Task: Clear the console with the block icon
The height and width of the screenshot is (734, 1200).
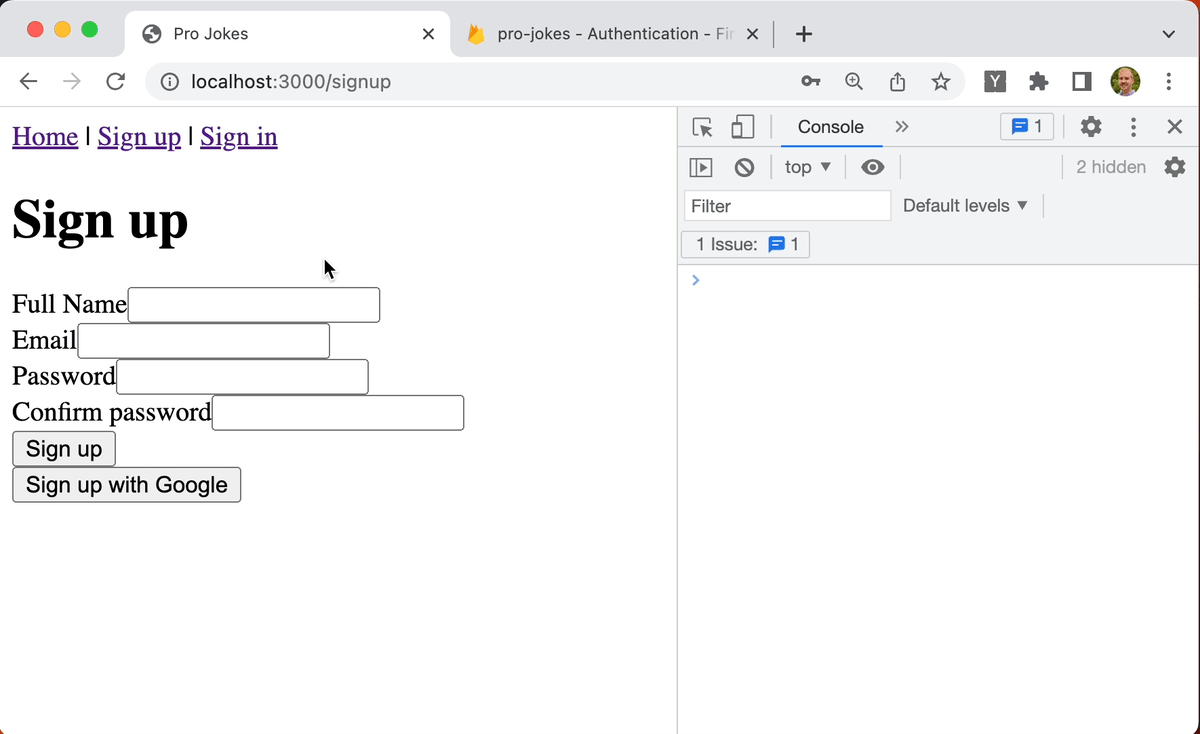Action: coord(744,167)
